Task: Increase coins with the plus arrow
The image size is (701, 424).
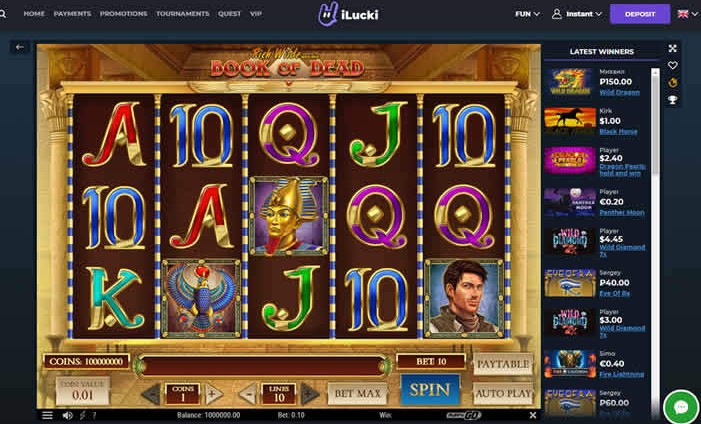Action: [x=214, y=394]
